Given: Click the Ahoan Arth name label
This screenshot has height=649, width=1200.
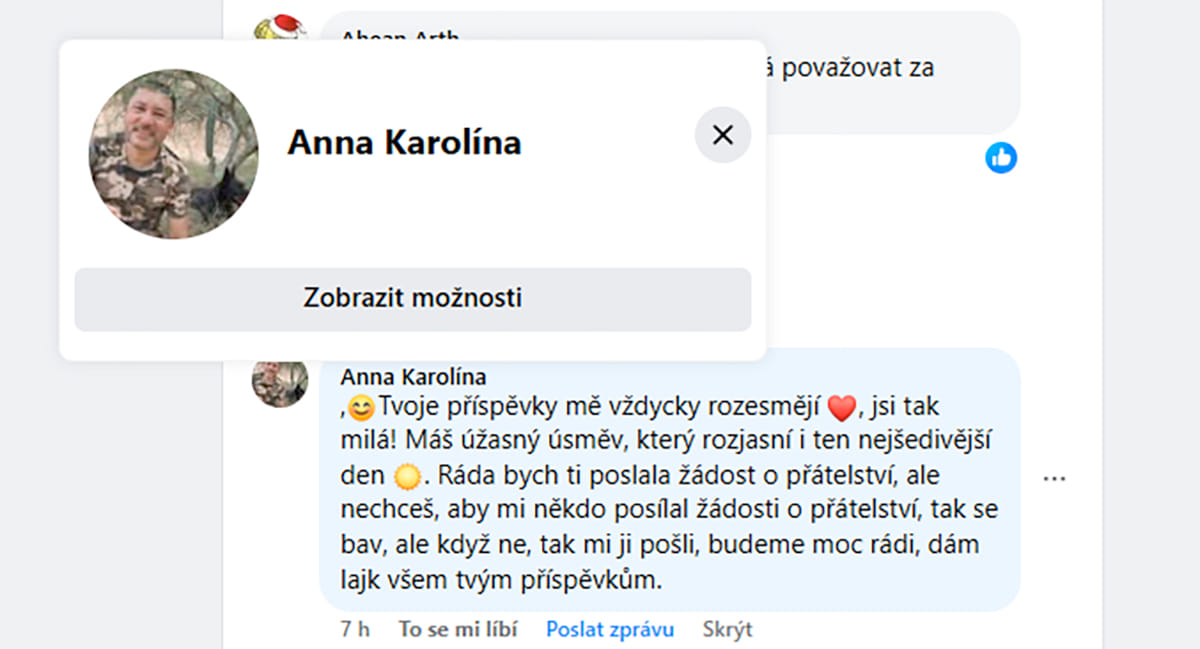Looking at the screenshot, I should (x=402, y=38).
